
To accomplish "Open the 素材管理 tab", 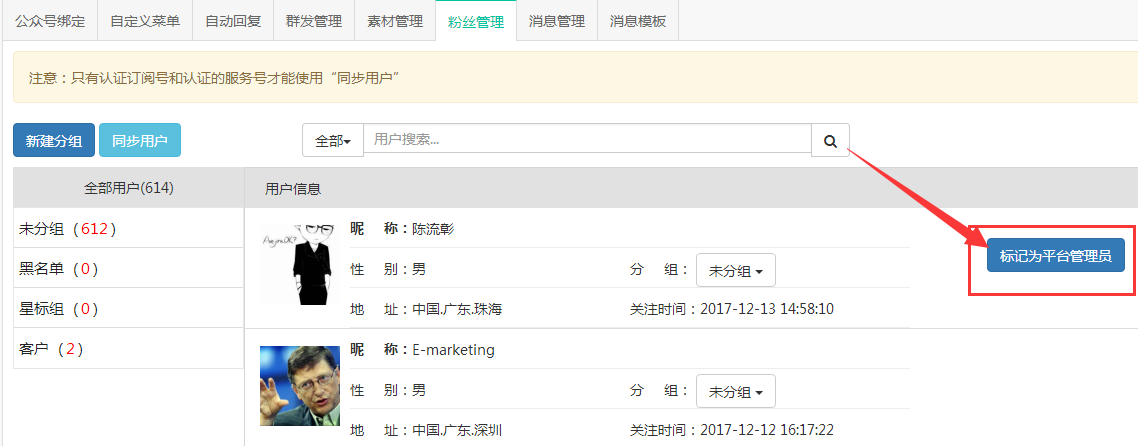I will pos(395,21).
